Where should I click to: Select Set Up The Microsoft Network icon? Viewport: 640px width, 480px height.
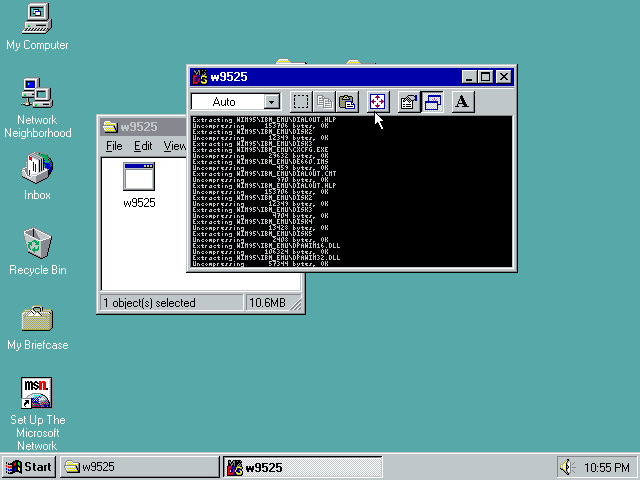click(x=37, y=414)
